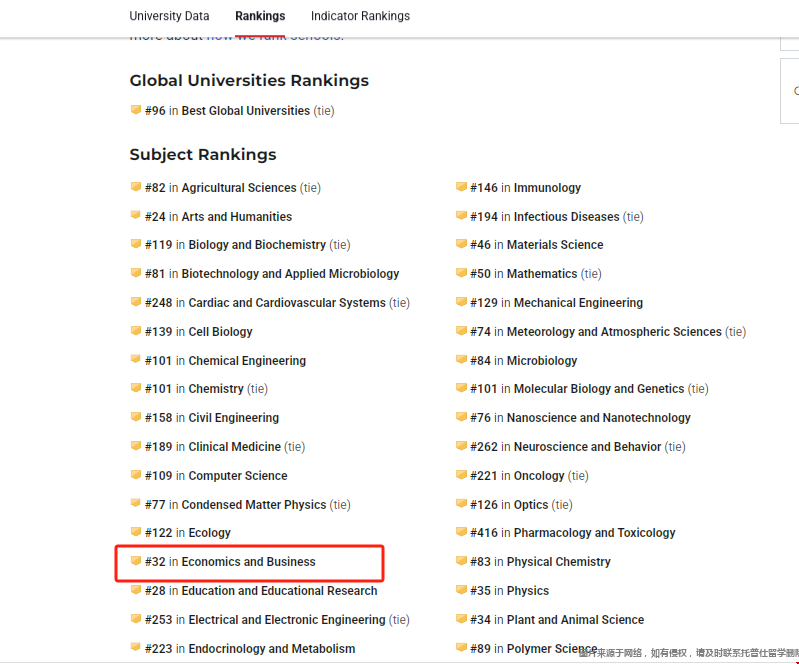
Task: Click badge icon beside Clinical Medicine
Action: coord(136,446)
